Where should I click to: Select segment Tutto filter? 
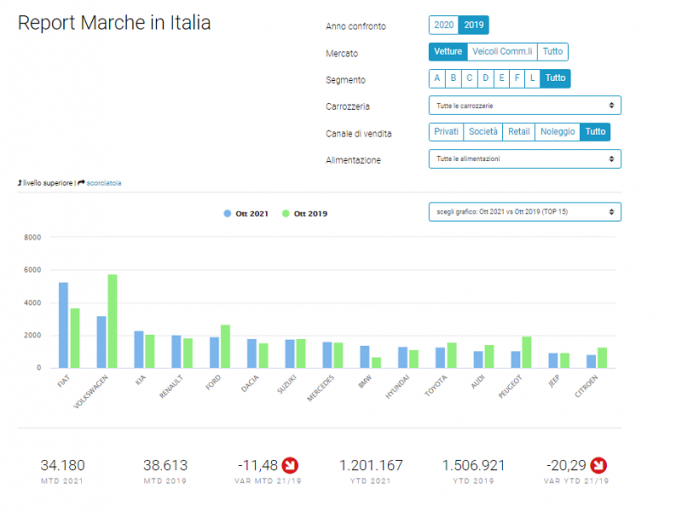[x=555, y=78]
